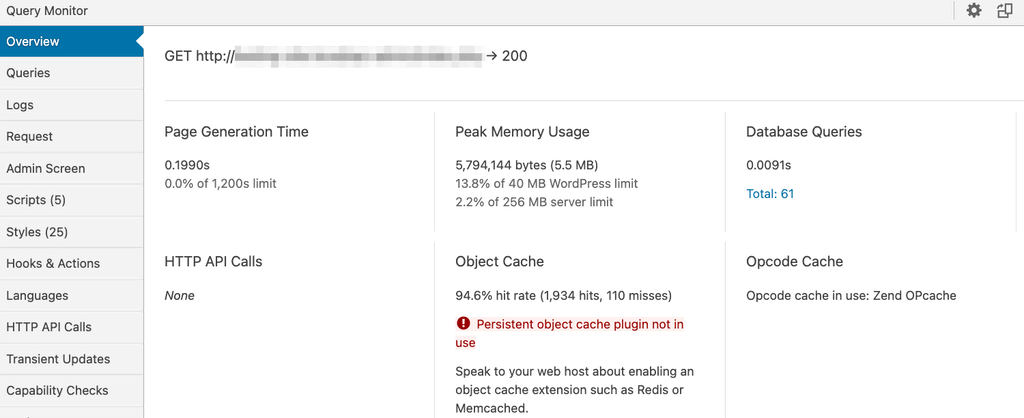
Task: Click the panel dock position icon
Action: (x=1004, y=11)
